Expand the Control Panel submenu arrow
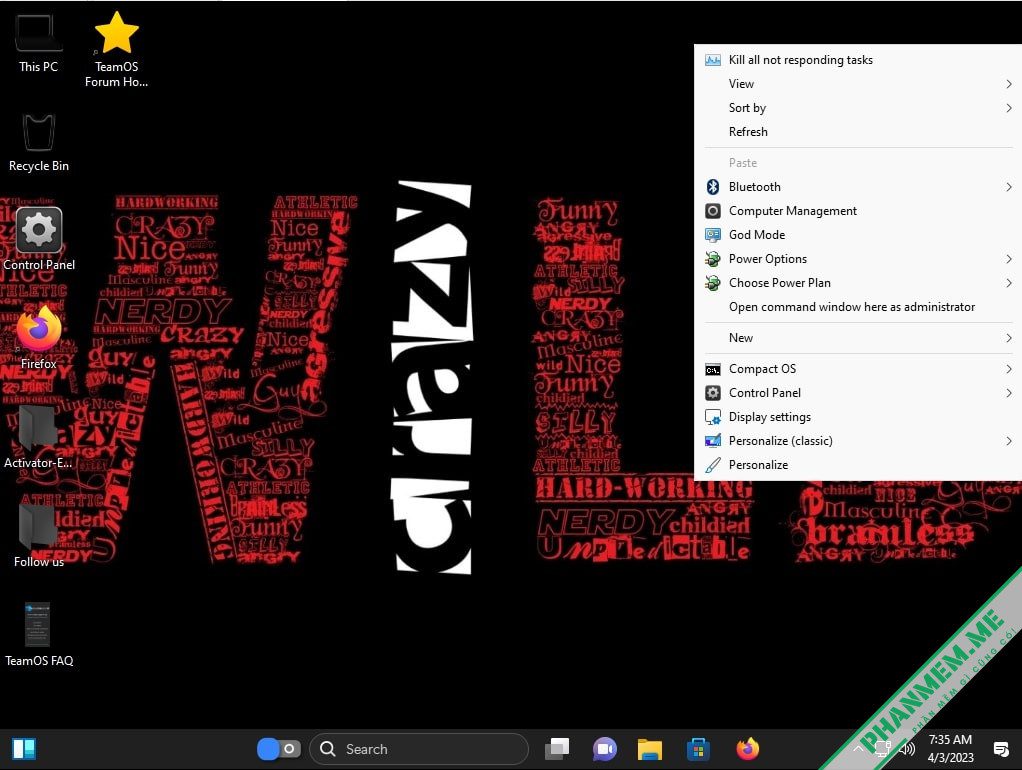Image resolution: width=1022 pixels, height=770 pixels. (x=1008, y=393)
